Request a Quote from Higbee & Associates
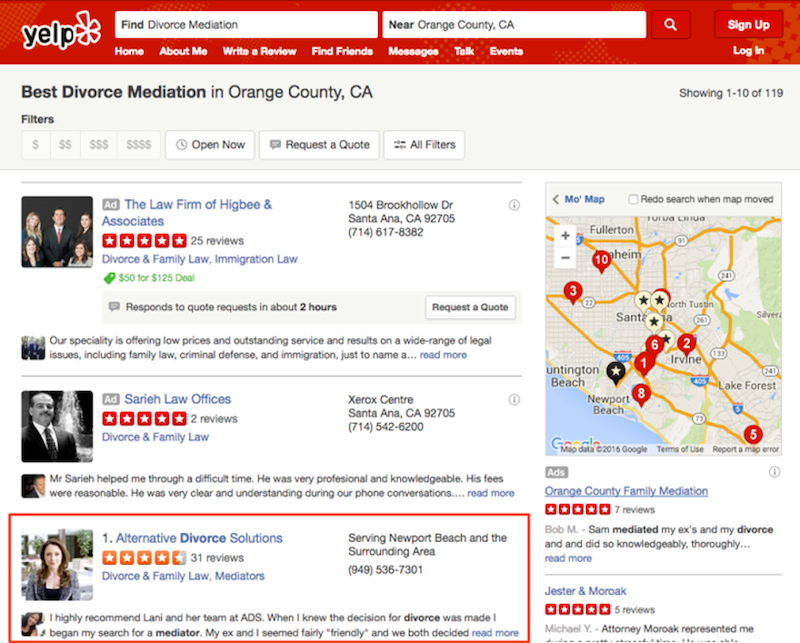Image resolution: width=800 pixels, height=643 pixels. (470, 307)
